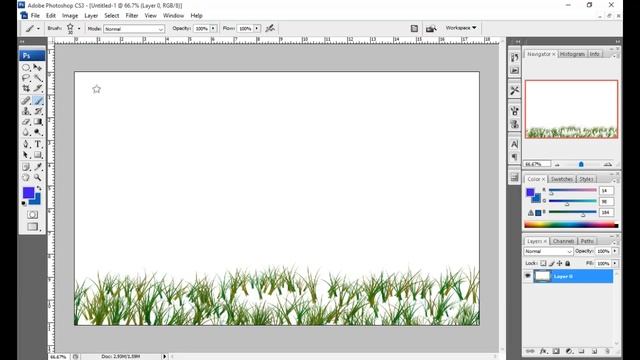Reset default foreground and background colors
This screenshot has height=360, width=640.
(x=24, y=203)
